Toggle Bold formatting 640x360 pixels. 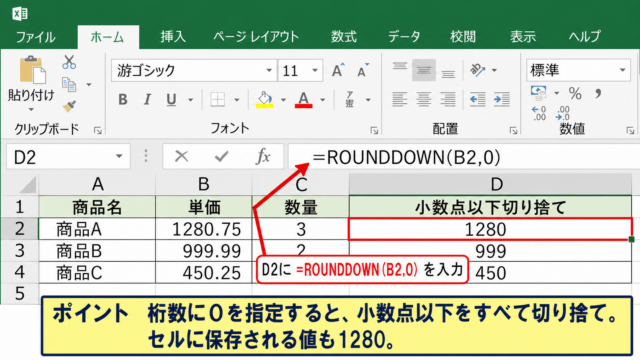[x=122, y=100]
